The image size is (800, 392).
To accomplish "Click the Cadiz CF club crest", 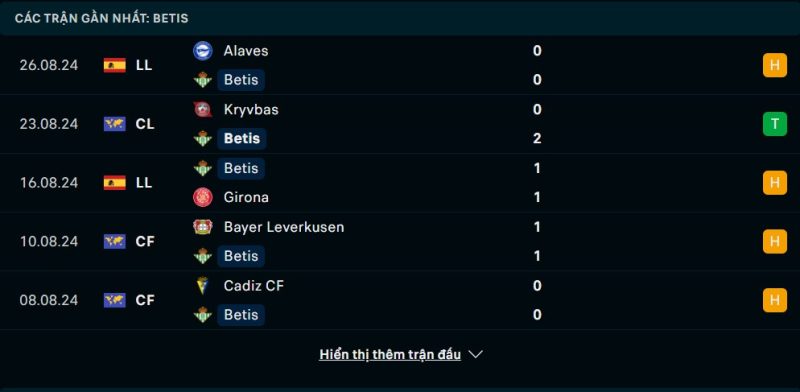I will click(x=203, y=285).
